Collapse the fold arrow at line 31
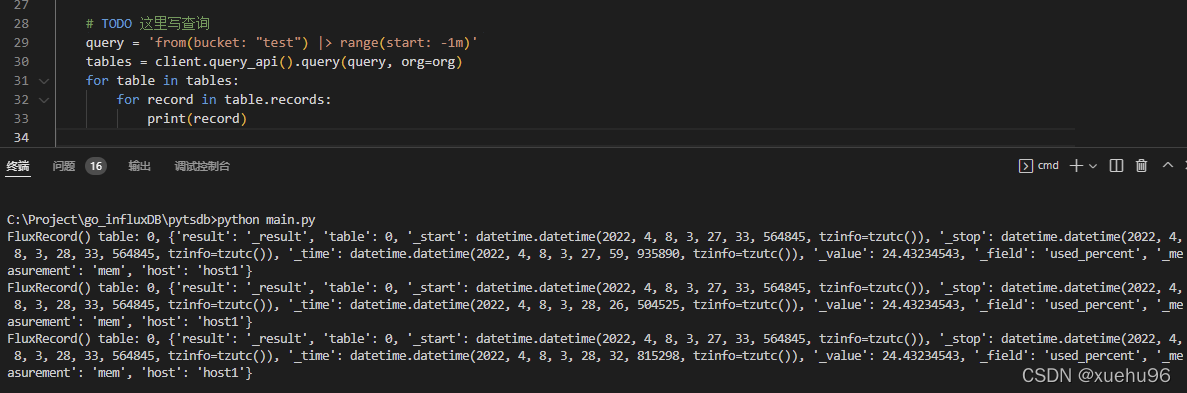Viewport: 1187px width, 393px height. tap(43, 80)
